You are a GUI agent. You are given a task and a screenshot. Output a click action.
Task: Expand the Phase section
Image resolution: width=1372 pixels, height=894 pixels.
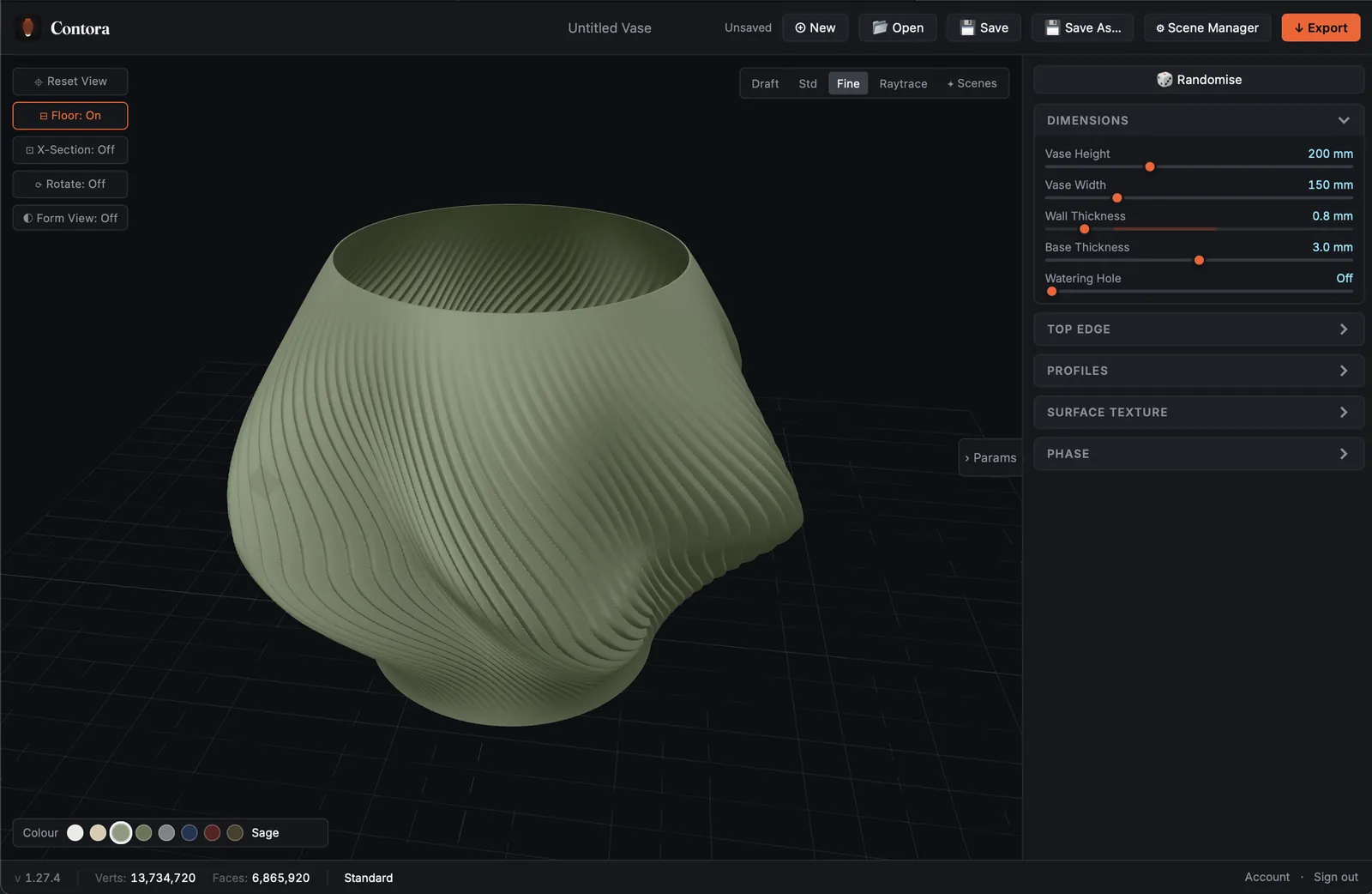1199,454
